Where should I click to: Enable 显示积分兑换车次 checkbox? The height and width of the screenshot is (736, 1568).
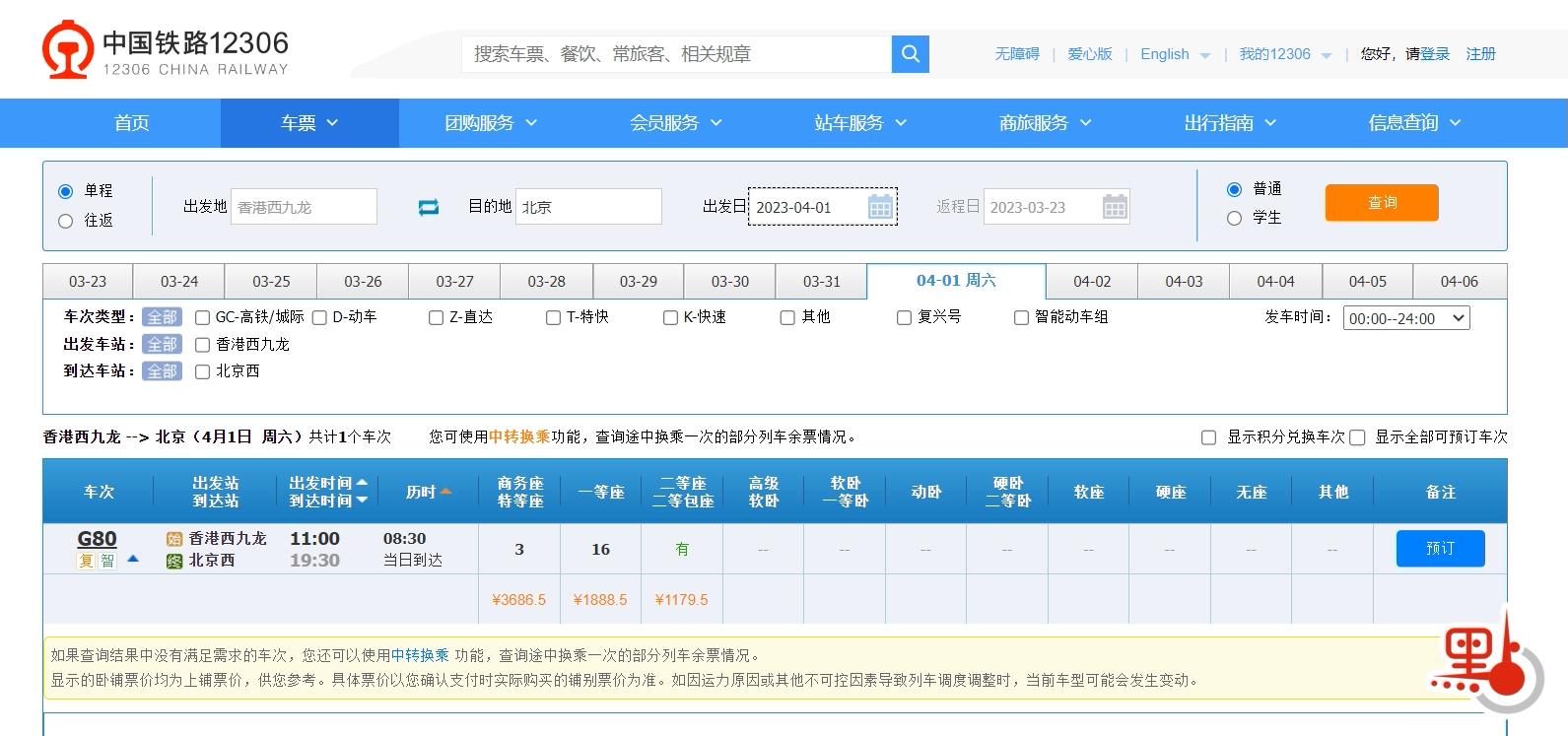coord(1209,437)
